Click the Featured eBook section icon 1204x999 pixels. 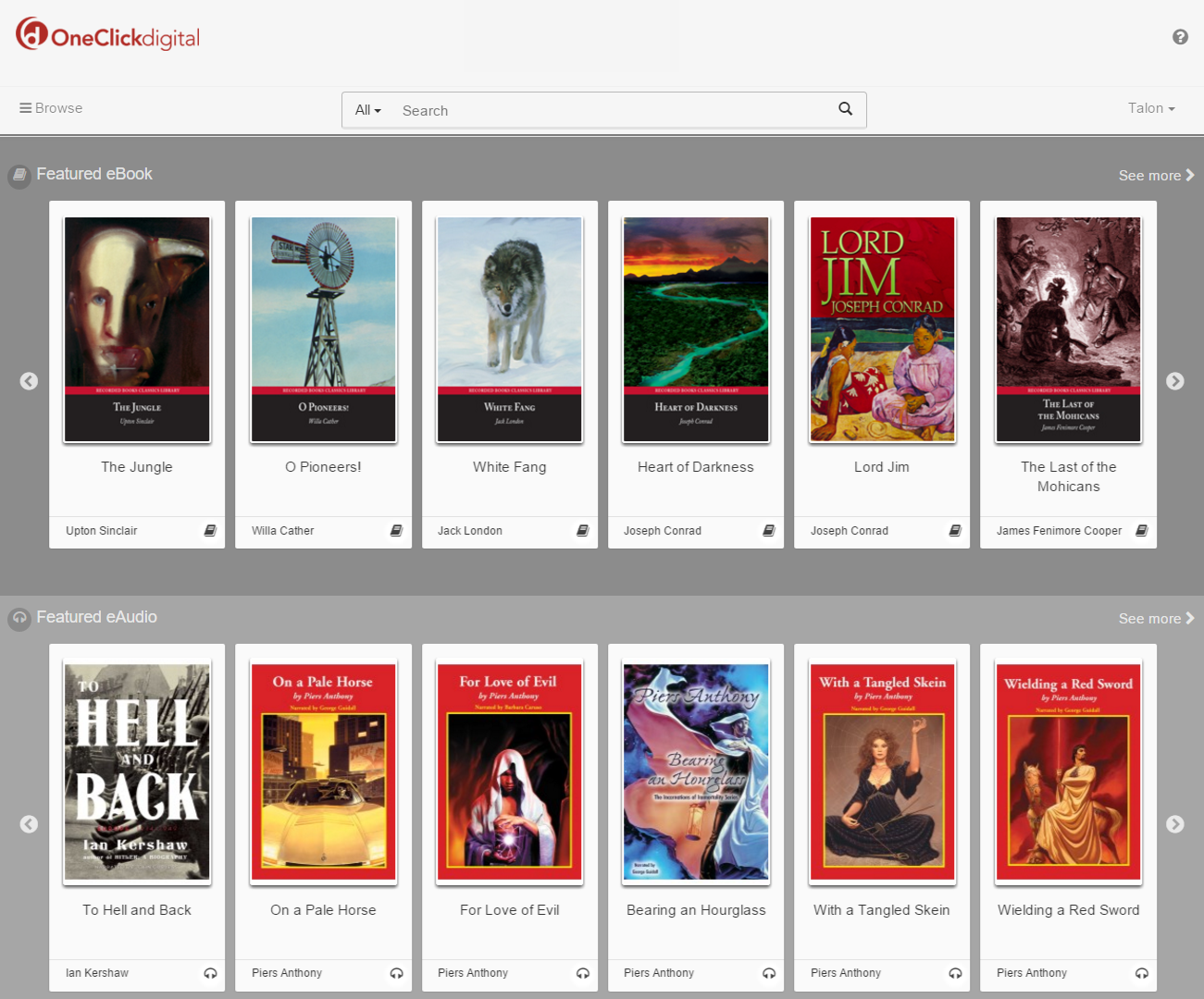coord(19,175)
